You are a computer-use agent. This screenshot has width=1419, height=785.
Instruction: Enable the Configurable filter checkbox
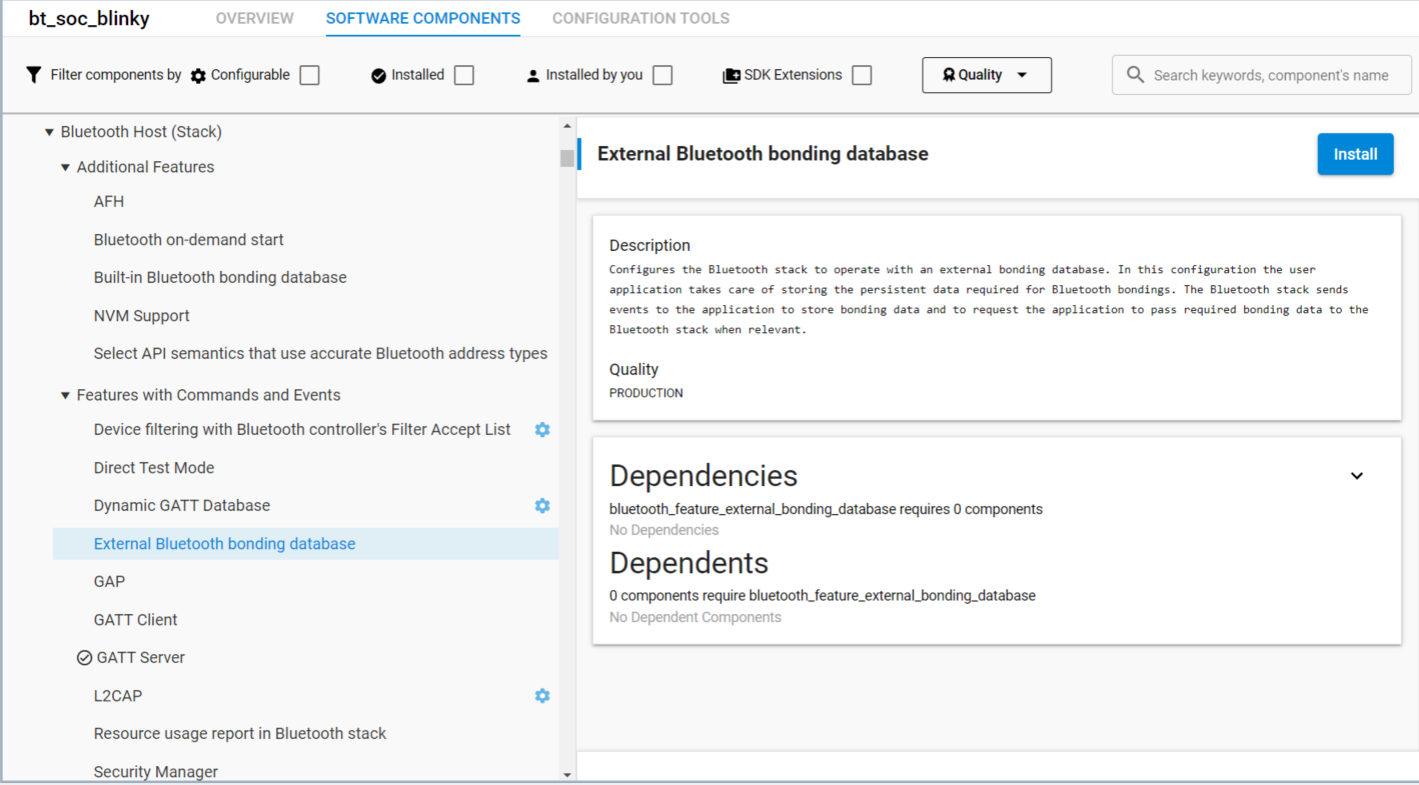(309, 74)
